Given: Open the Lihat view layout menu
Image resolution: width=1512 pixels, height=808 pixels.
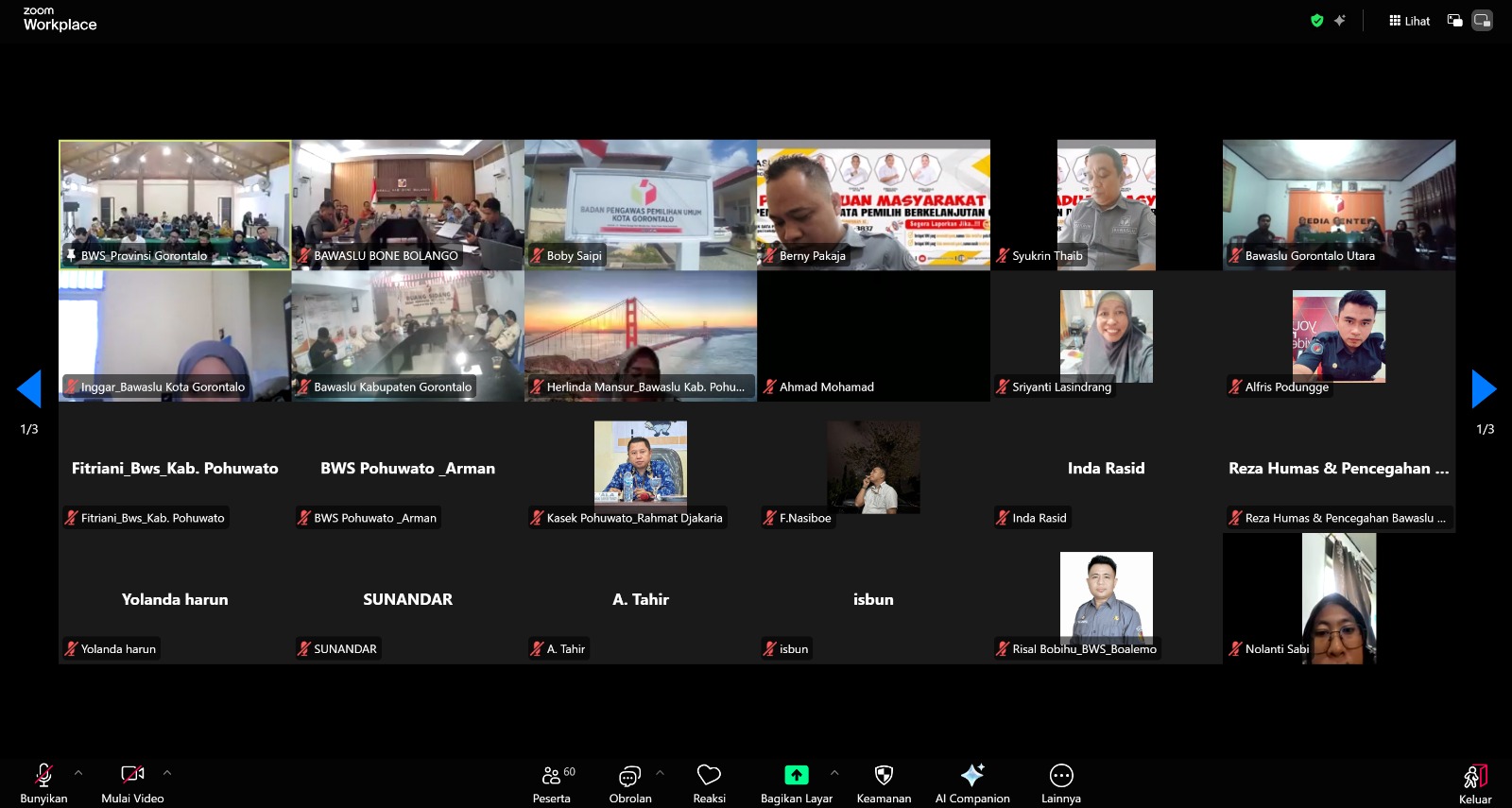Looking at the screenshot, I should pos(1409,21).
